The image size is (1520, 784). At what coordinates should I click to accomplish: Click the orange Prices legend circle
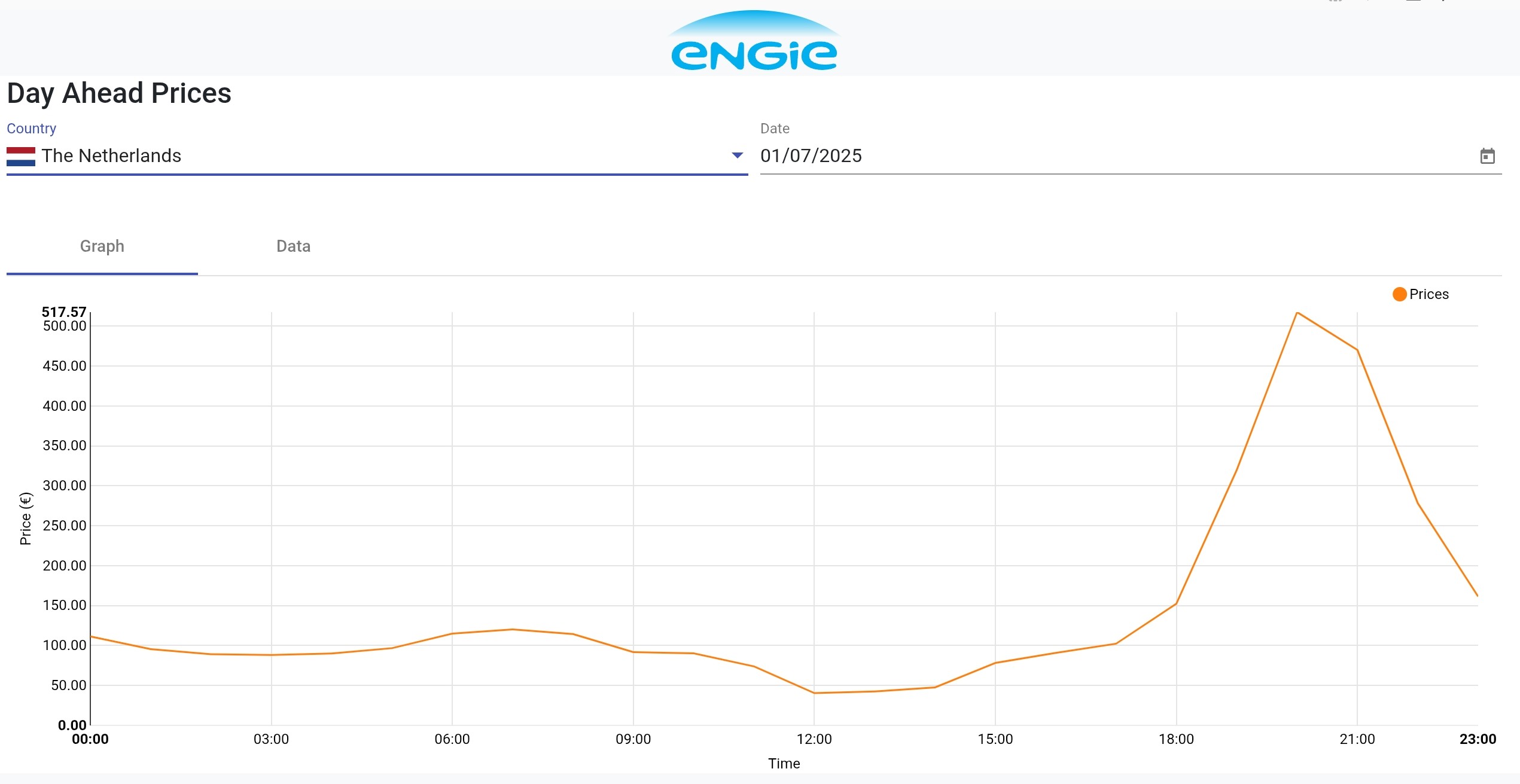1399,294
